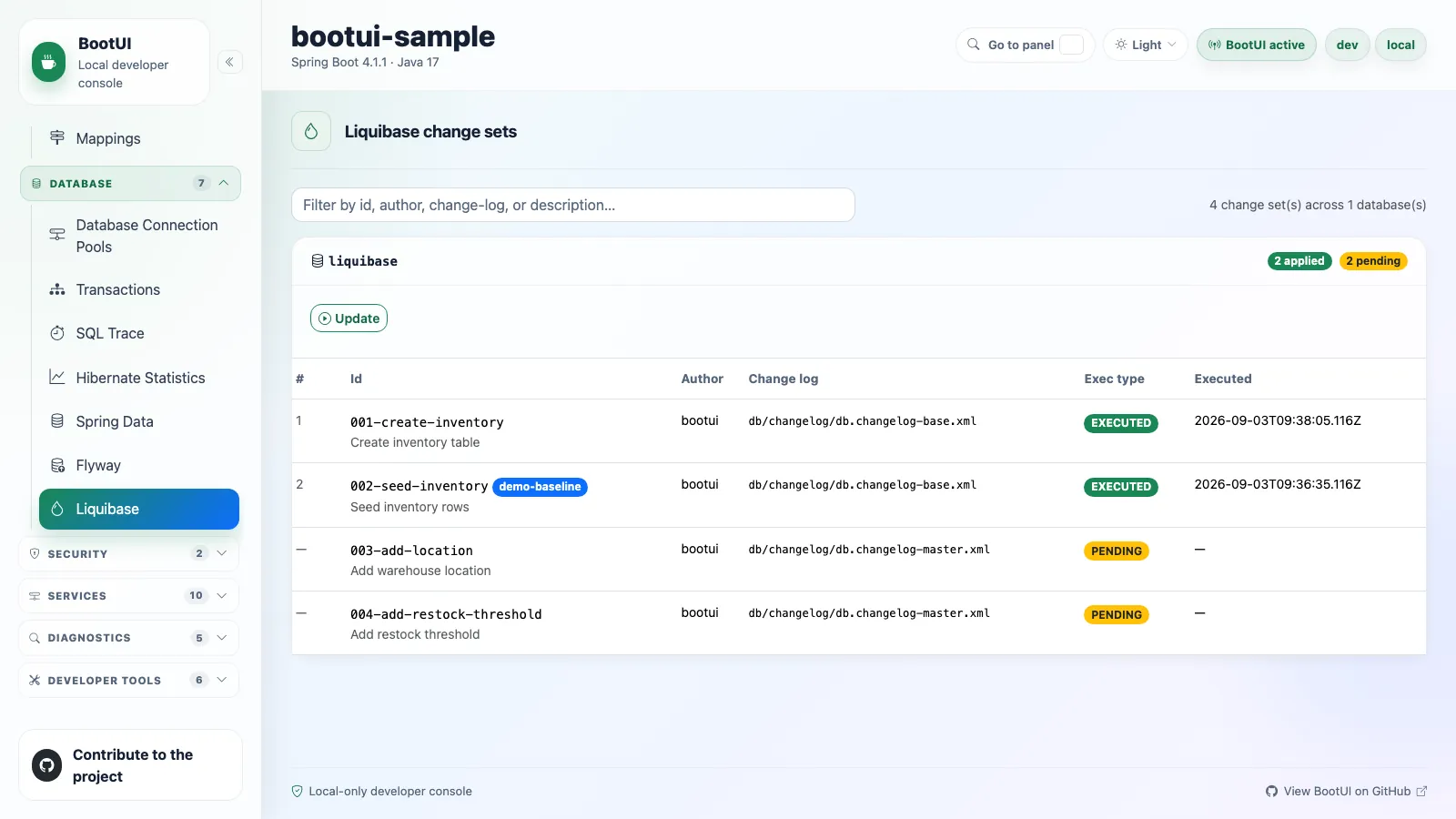Click the dev profile badge
The width and height of the screenshot is (1456, 819).
1348,45
